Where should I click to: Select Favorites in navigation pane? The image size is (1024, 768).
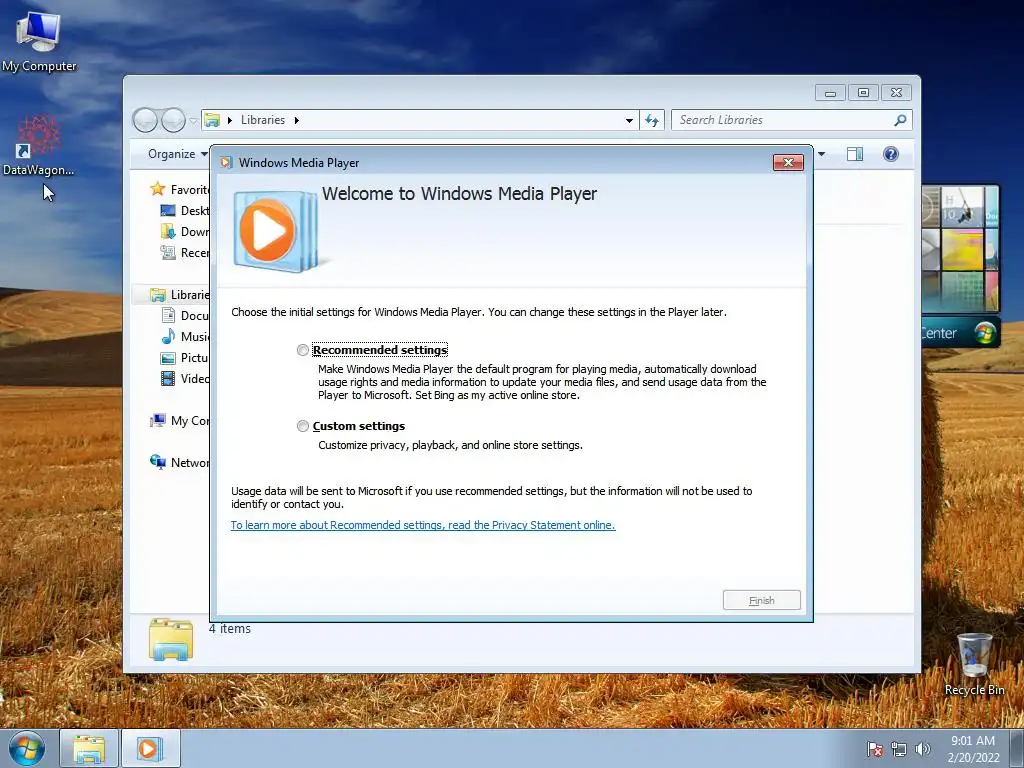pos(180,189)
